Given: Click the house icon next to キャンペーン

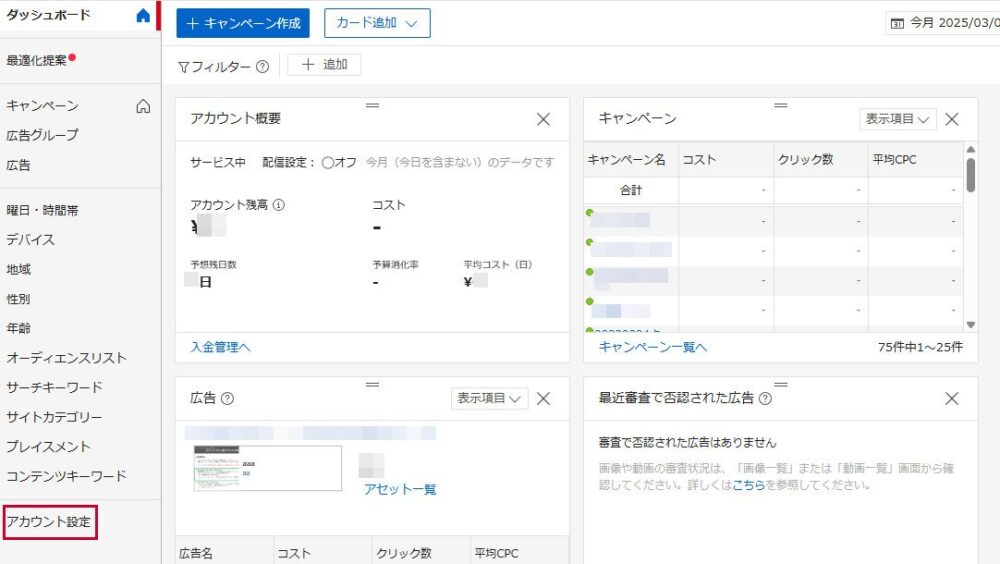Looking at the screenshot, I should (x=143, y=106).
